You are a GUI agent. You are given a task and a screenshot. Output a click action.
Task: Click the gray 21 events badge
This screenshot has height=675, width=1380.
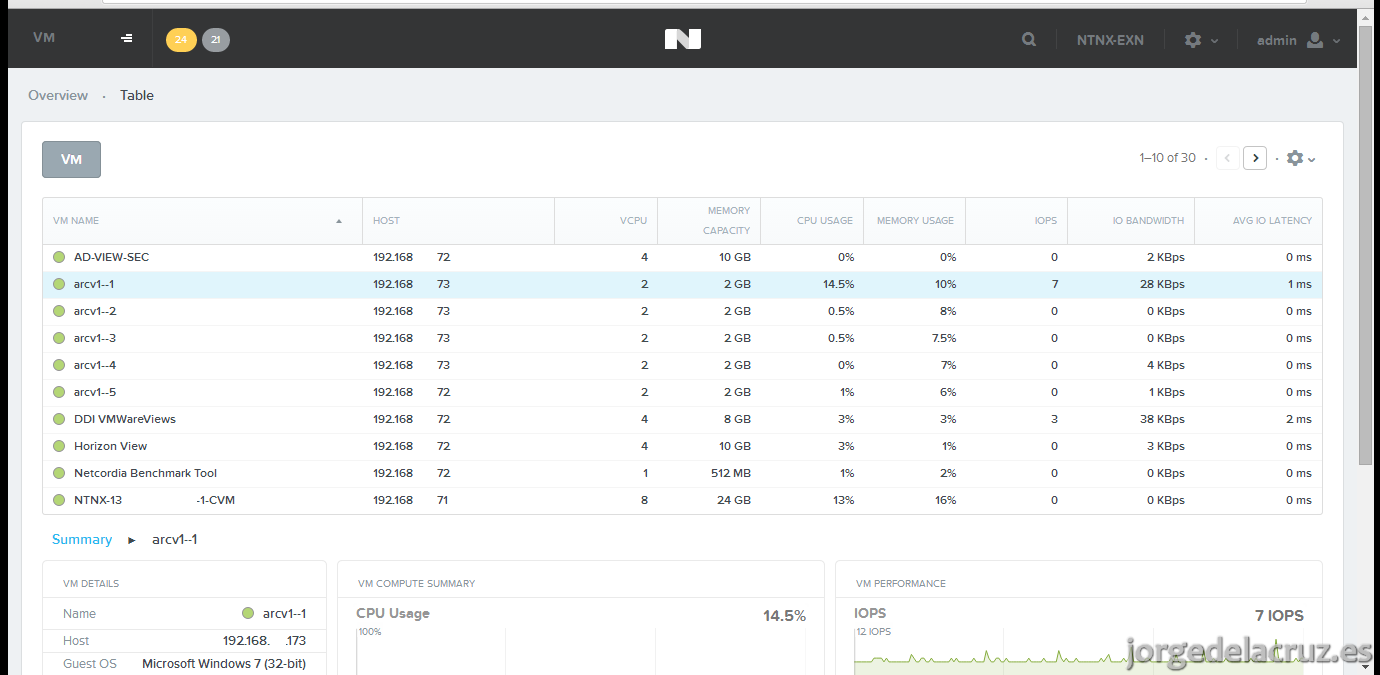point(216,40)
